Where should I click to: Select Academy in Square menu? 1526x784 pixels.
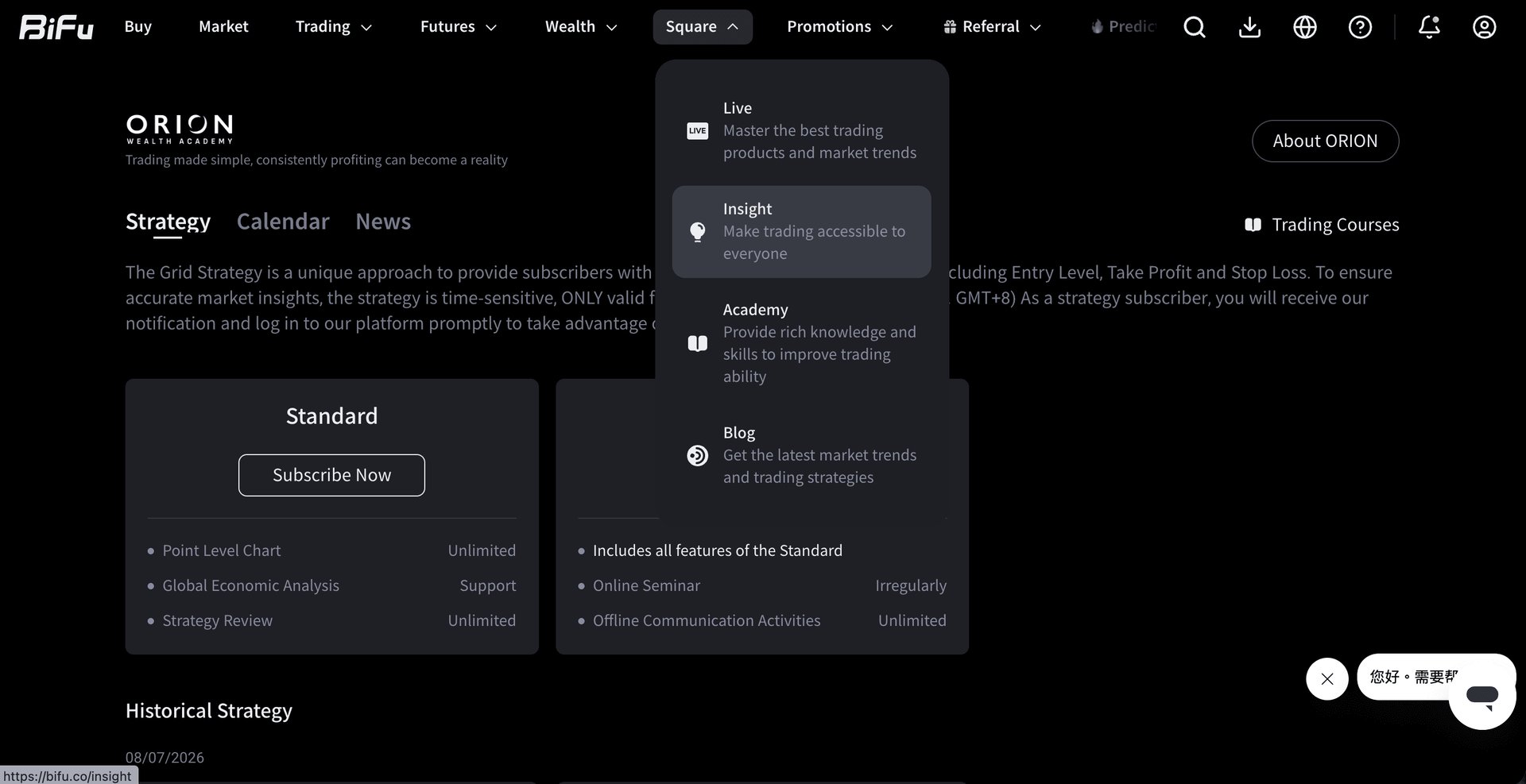[801, 343]
